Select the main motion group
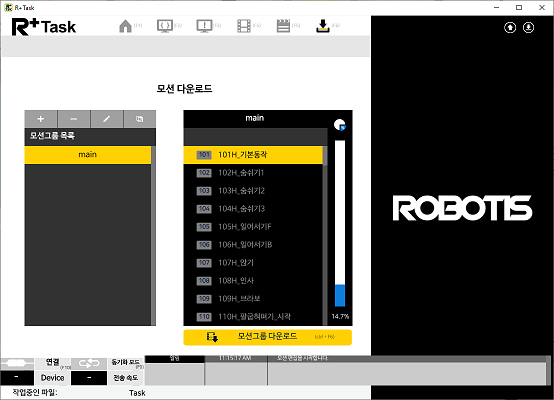Screen dimensions: 554x400 [x=88, y=155]
